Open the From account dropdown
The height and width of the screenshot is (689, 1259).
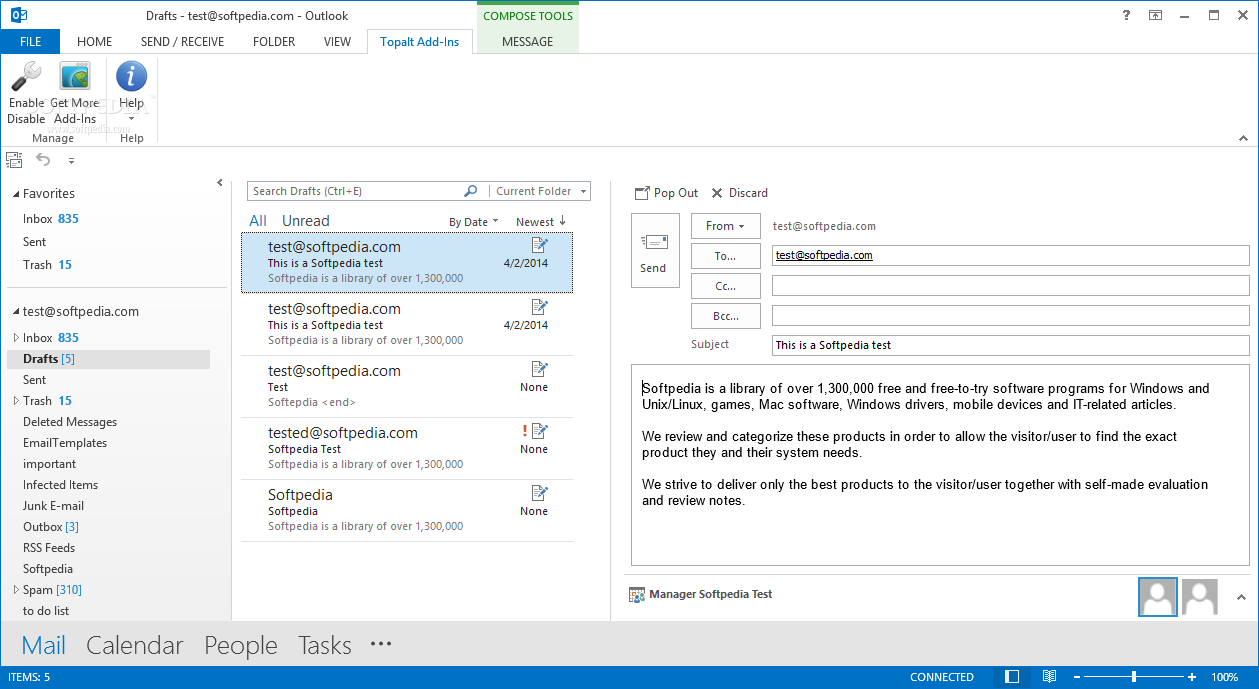coord(726,226)
